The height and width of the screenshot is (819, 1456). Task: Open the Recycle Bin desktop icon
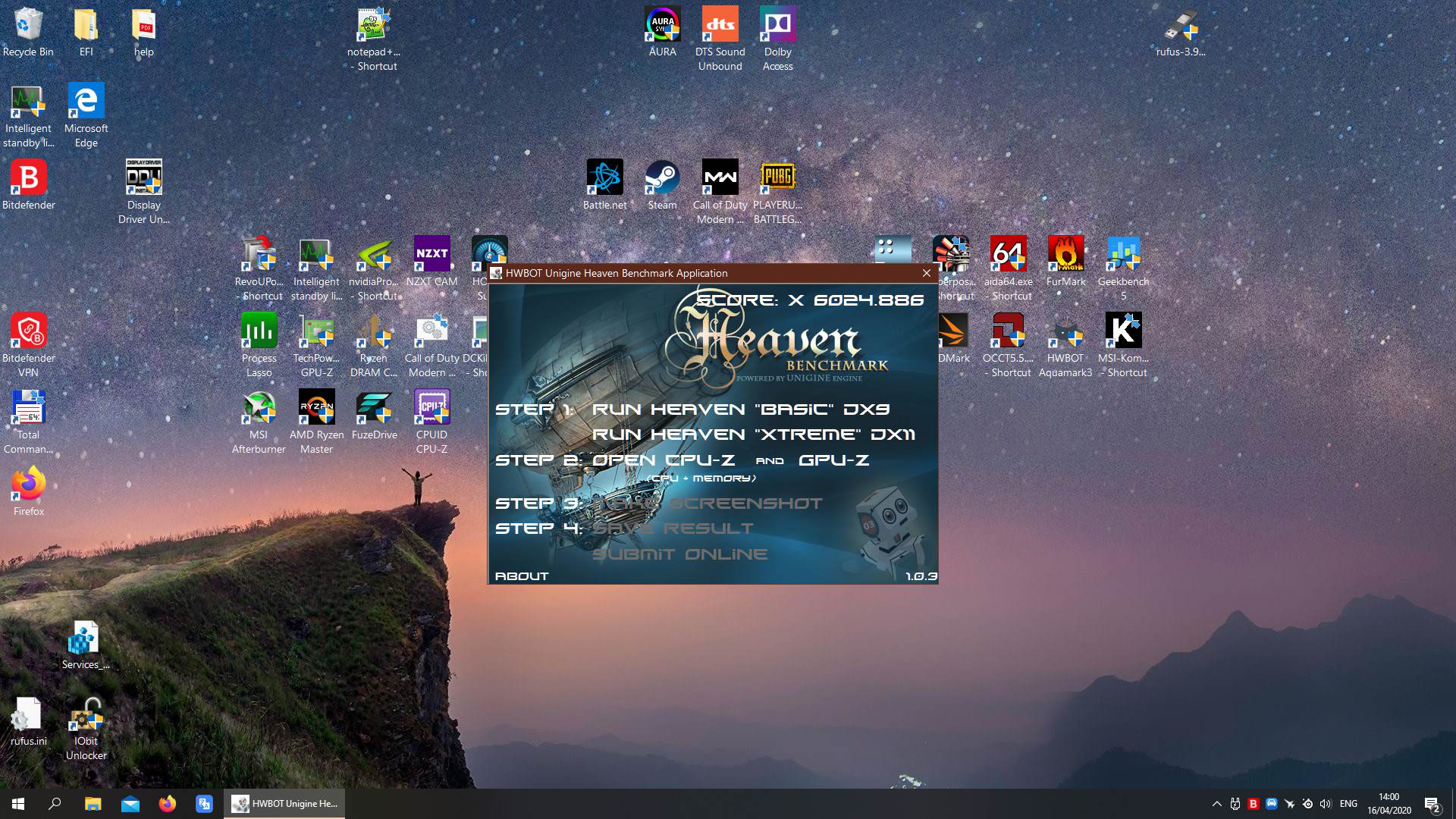(x=28, y=33)
